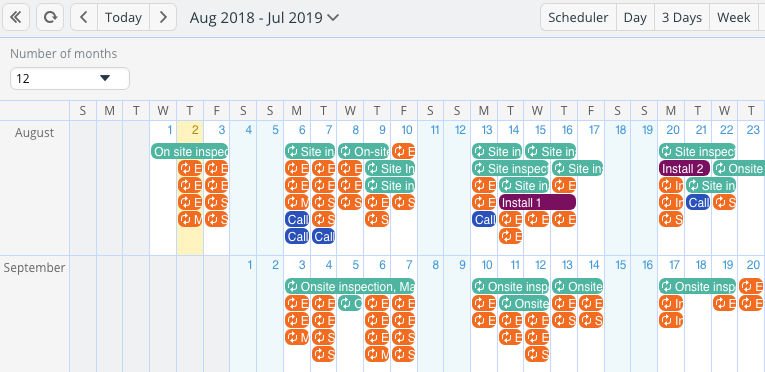Click the August month row label
765x372 pixels.
pos(34,133)
